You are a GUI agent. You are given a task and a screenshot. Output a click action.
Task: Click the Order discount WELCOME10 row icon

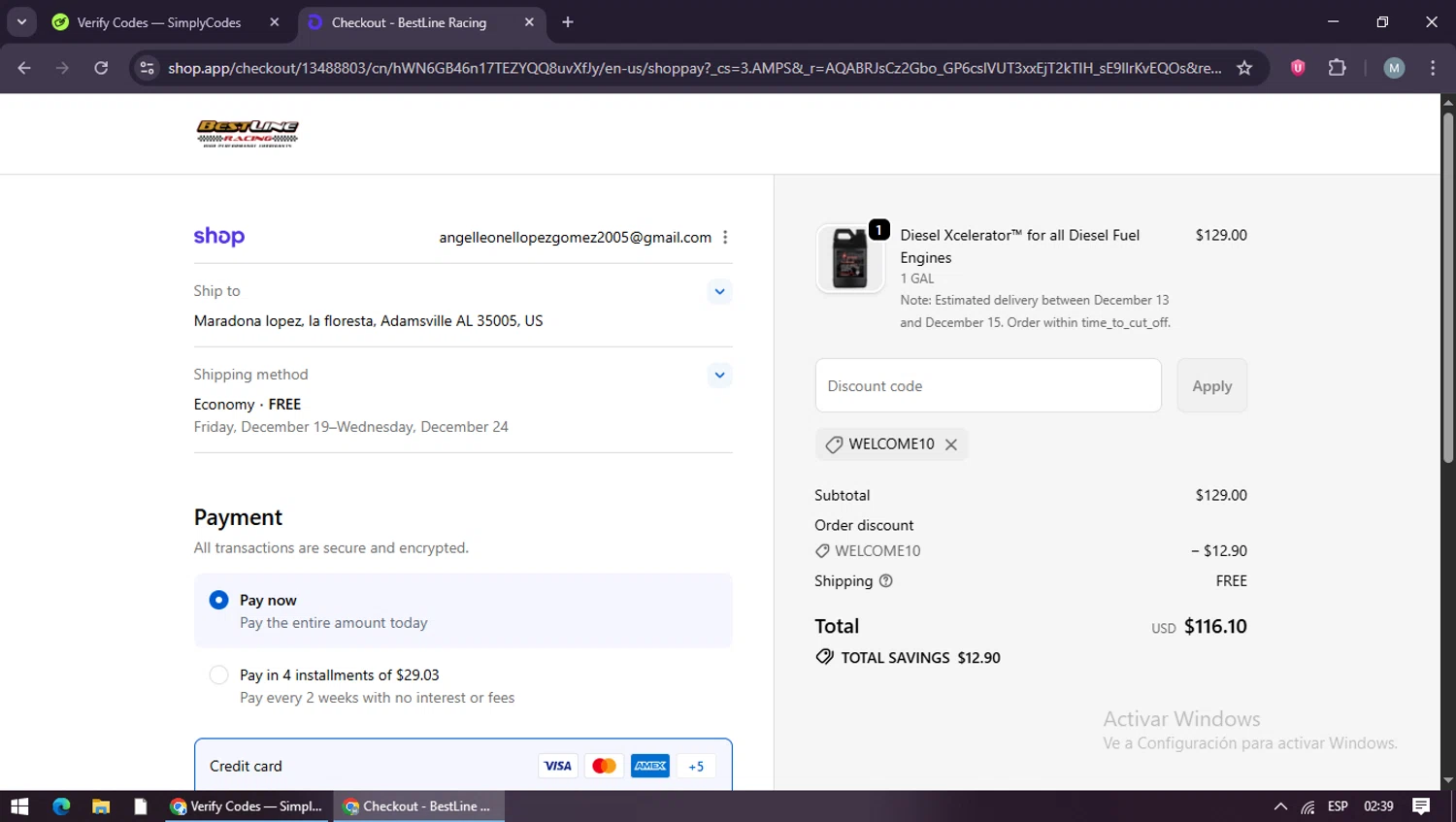point(822,550)
